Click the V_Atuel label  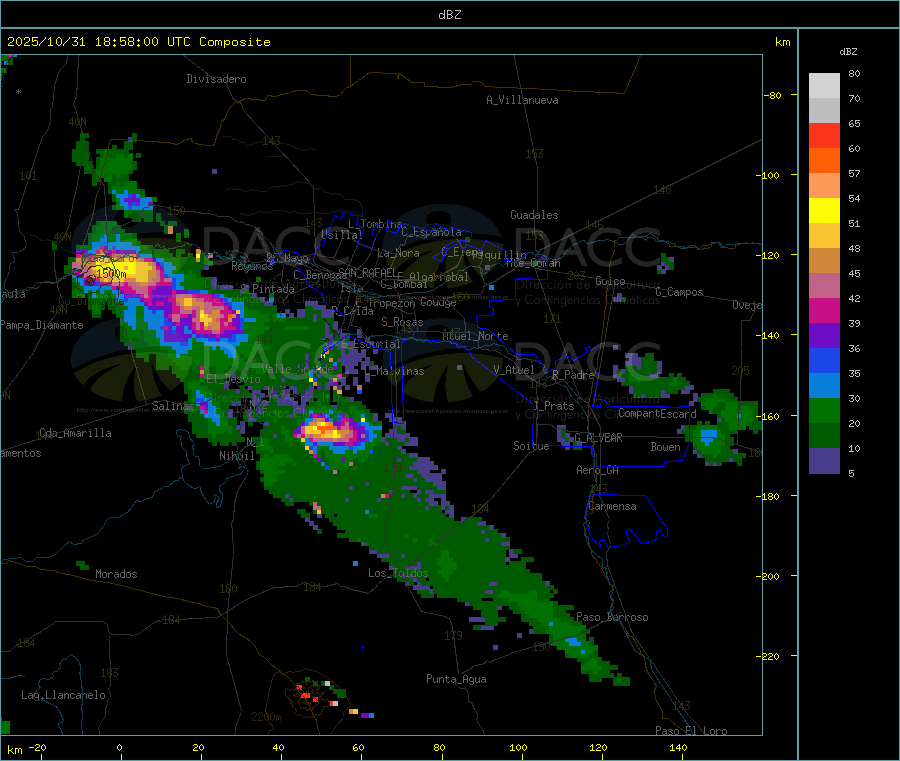pyautogui.click(x=514, y=370)
